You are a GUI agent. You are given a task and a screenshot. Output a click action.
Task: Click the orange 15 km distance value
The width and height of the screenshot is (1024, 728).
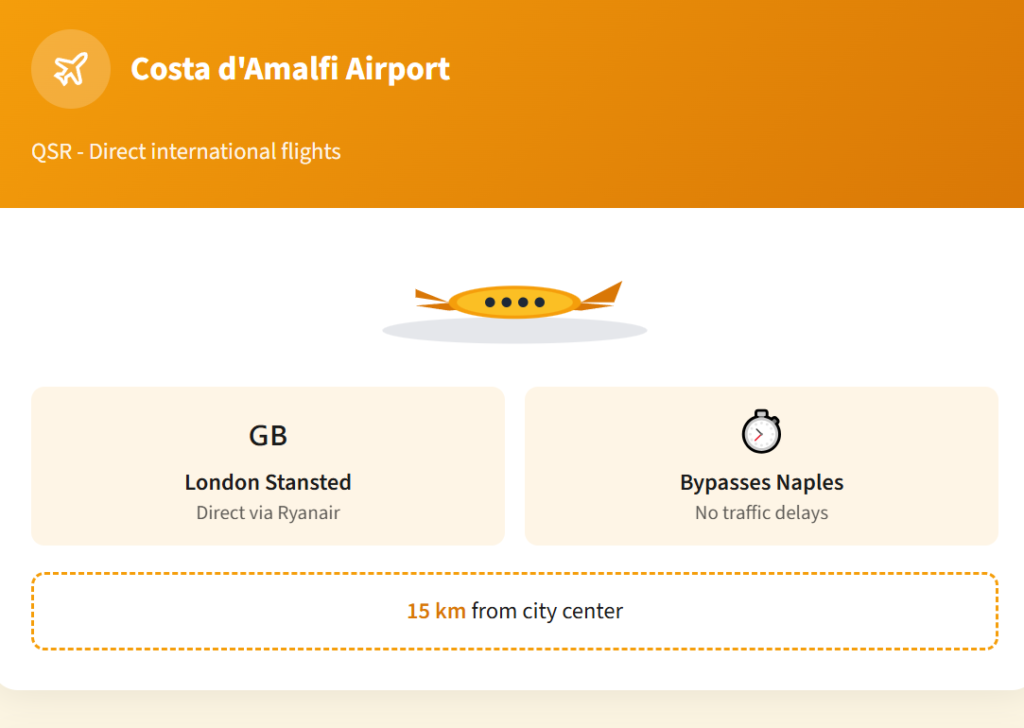pos(436,610)
